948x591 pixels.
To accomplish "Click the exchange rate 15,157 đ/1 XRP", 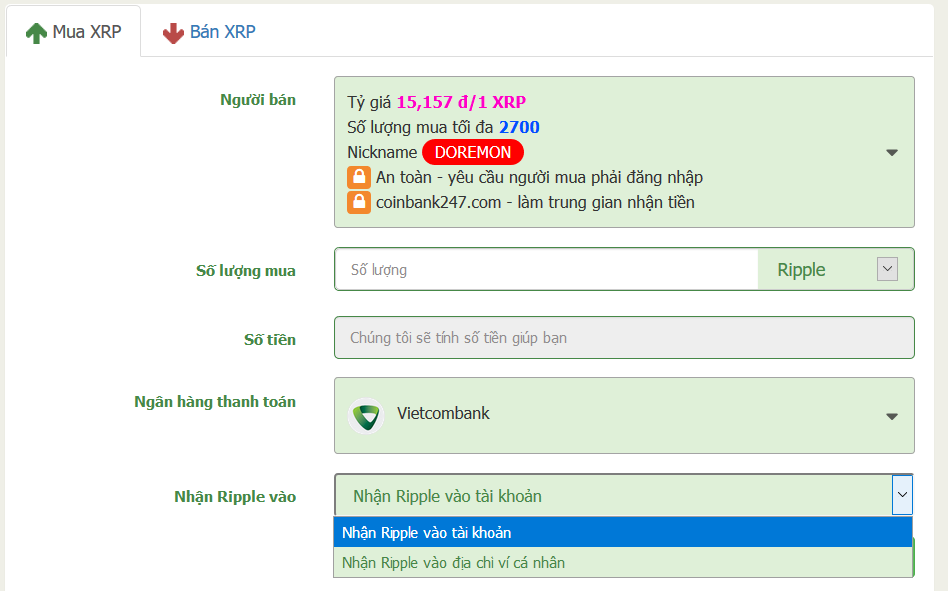I will 461,102.
